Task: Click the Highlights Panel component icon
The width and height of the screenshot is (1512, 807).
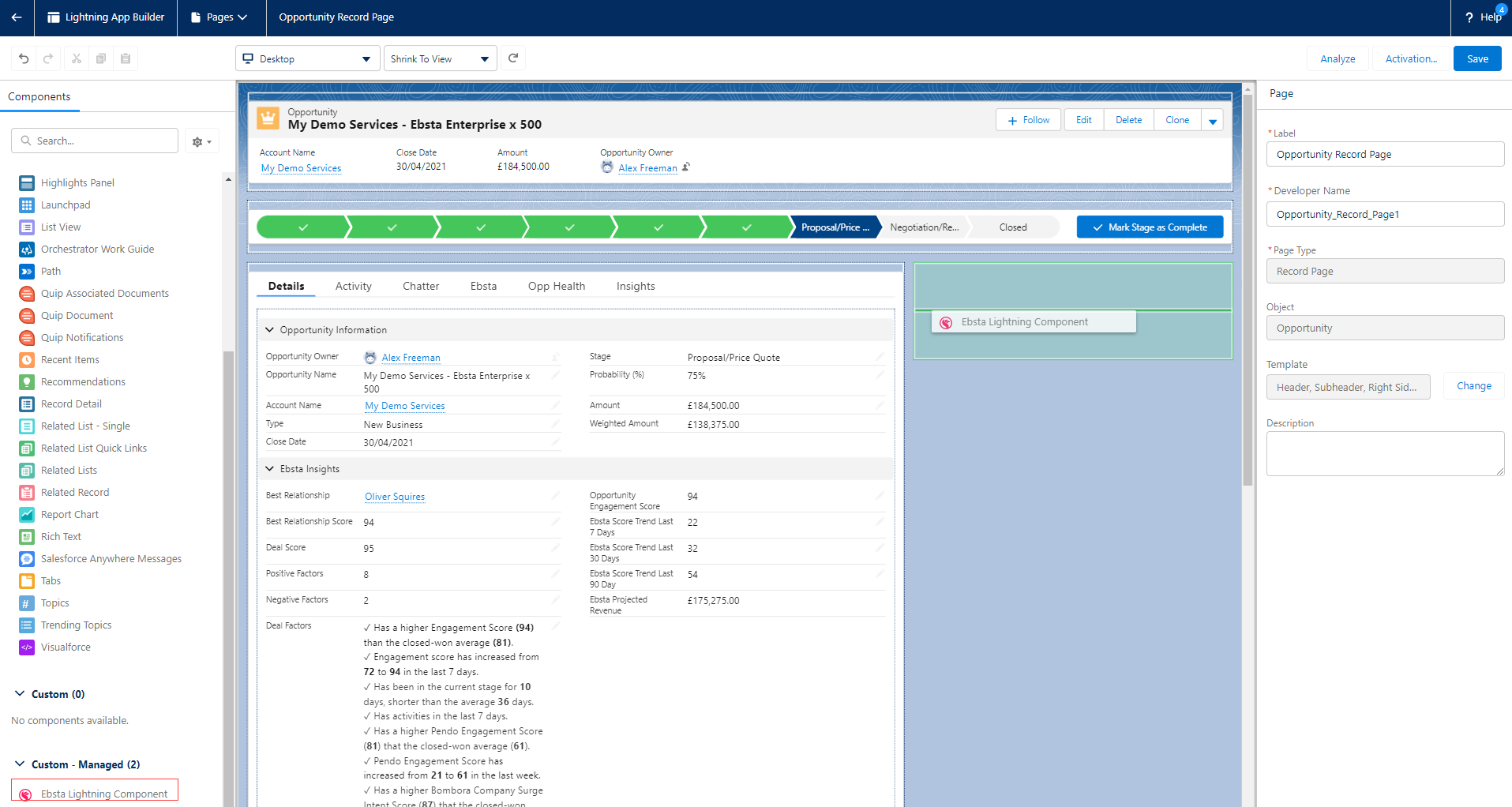Action: point(27,183)
